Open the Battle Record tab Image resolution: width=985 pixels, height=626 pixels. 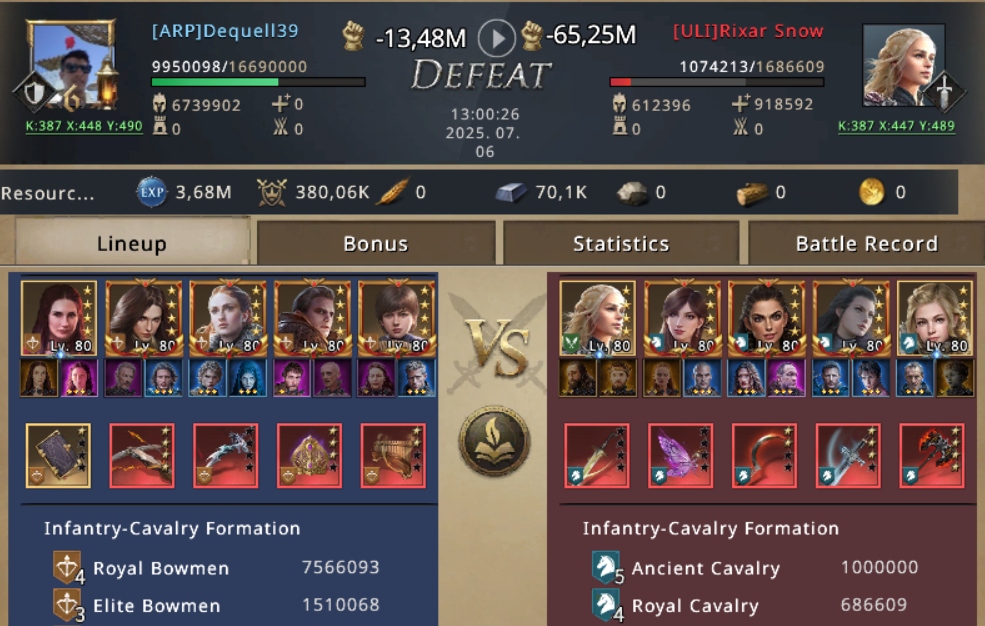[x=866, y=243]
